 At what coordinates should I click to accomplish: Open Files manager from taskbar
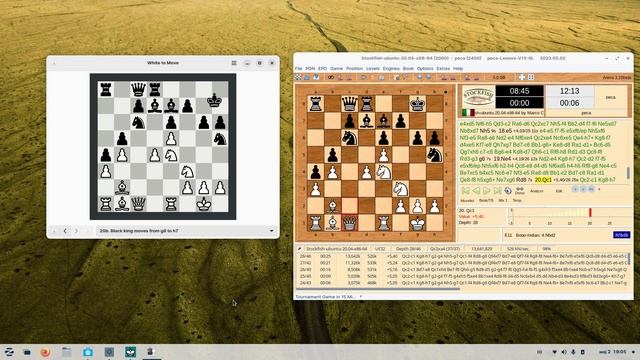pyautogui.click(x=67, y=352)
